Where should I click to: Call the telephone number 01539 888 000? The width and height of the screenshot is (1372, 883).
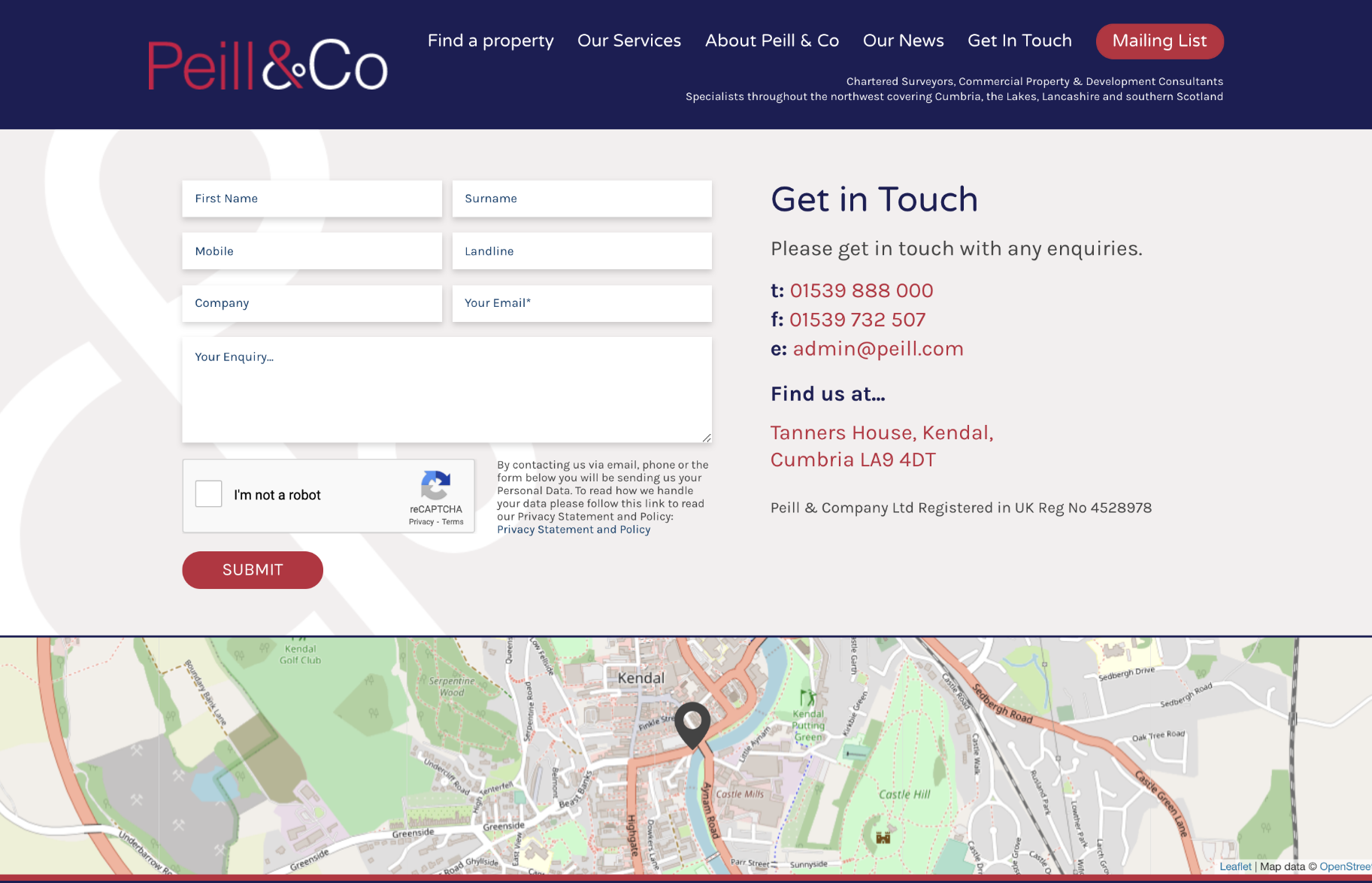[862, 290]
